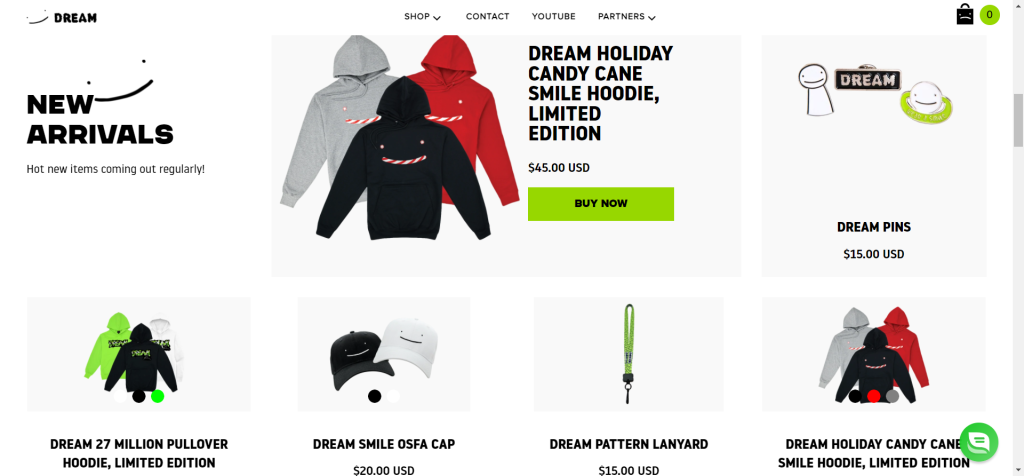
Task: Open the Contact menu item
Action: pos(487,16)
